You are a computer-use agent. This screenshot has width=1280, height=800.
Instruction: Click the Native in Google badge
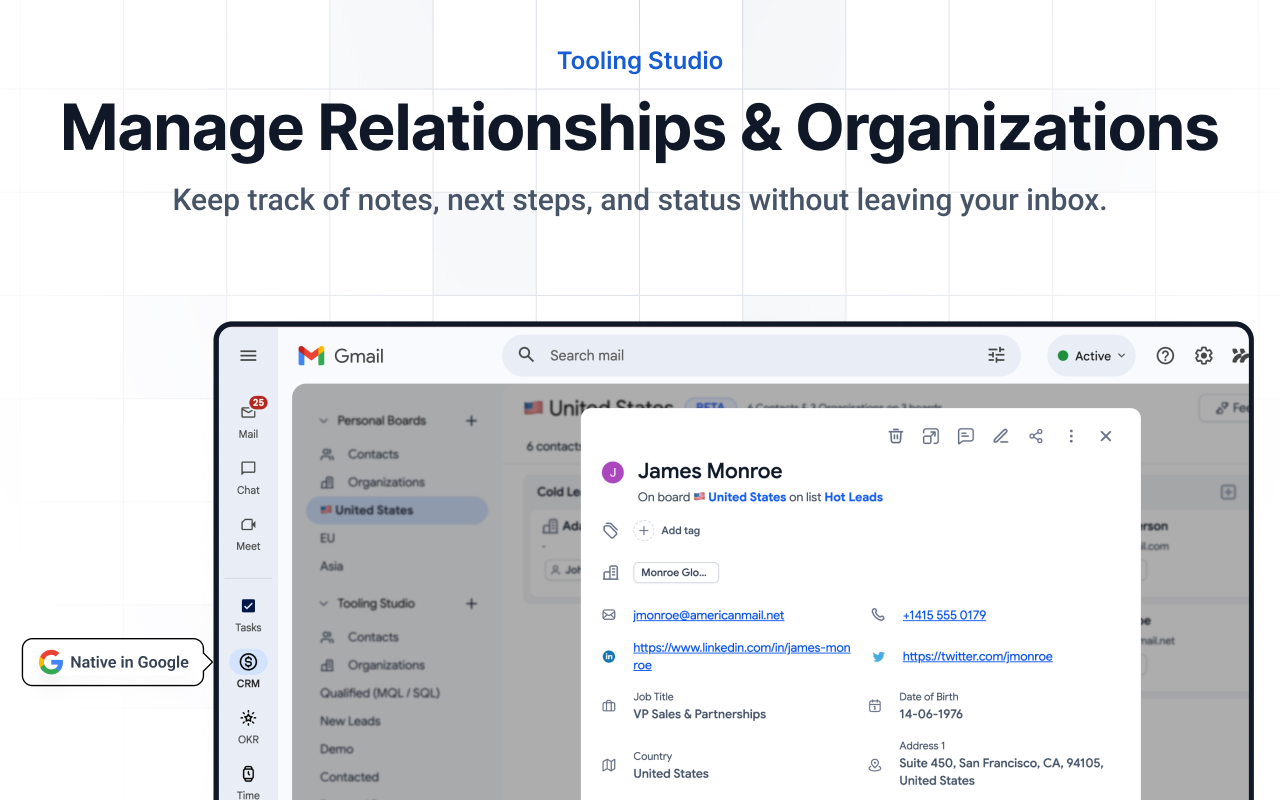(115, 662)
